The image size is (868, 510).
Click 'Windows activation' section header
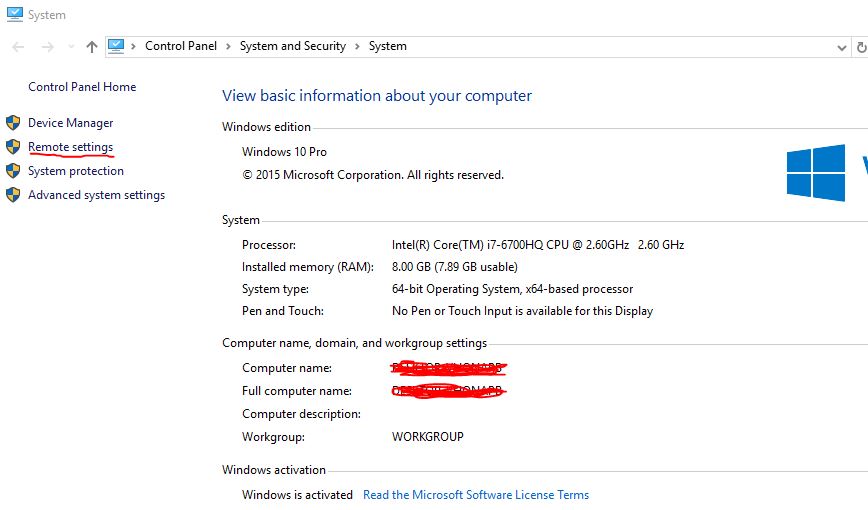click(x=273, y=470)
